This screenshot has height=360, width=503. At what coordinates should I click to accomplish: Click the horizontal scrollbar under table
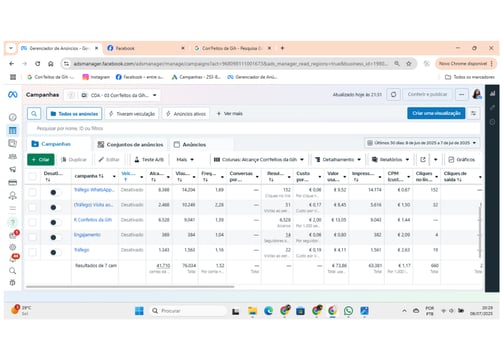tap(130, 286)
